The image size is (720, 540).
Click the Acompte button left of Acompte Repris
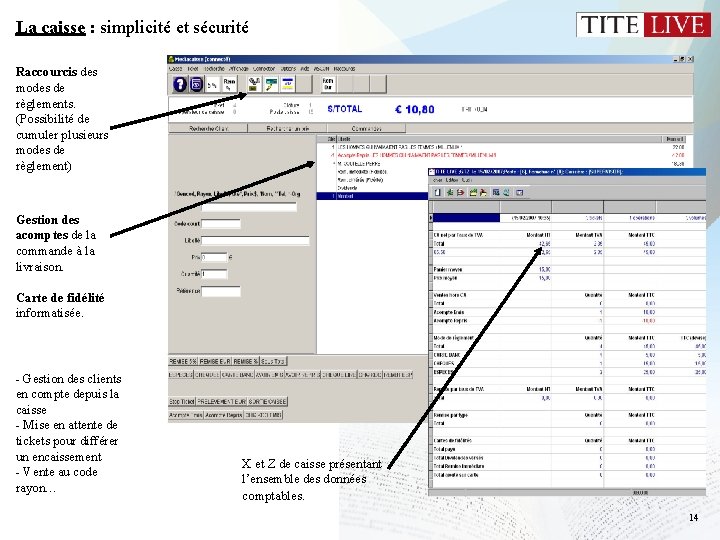point(186,415)
